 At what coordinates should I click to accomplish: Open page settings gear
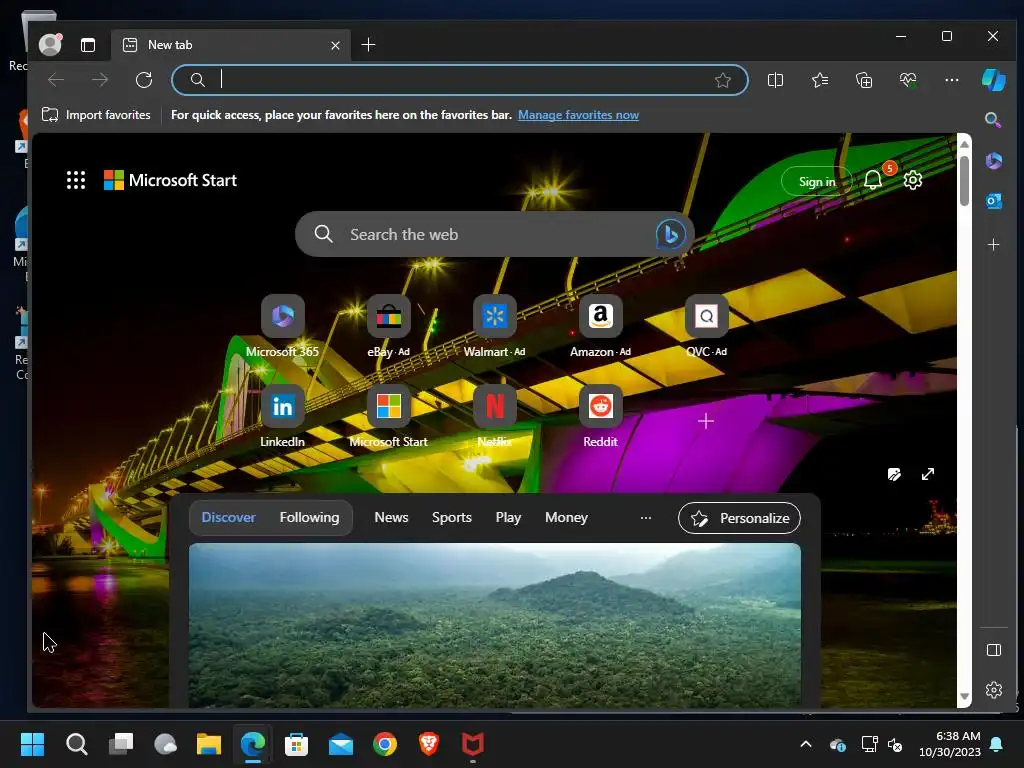(912, 180)
